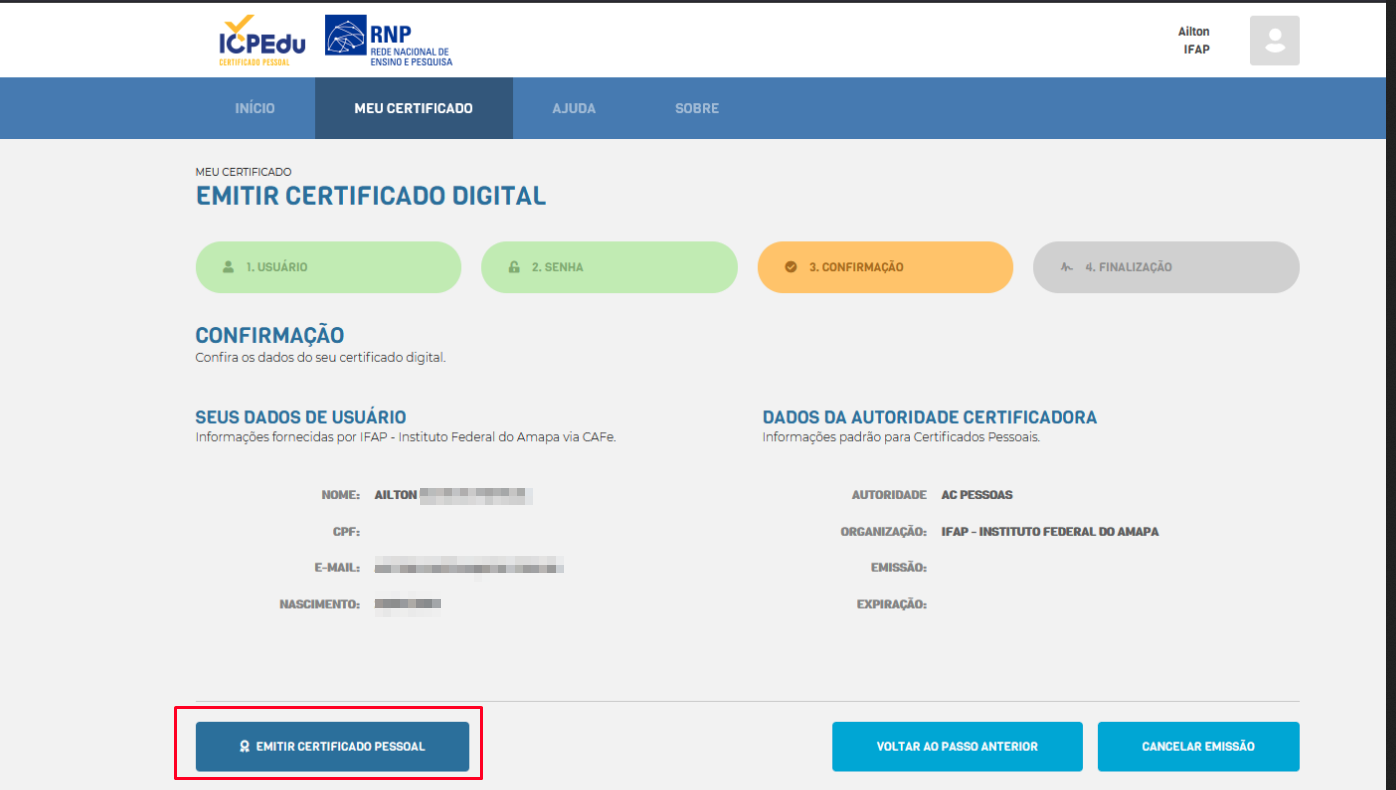This screenshot has height=790, width=1396.
Task: Click the Seus Dados de Usuário heading
Action: [301, 417]
